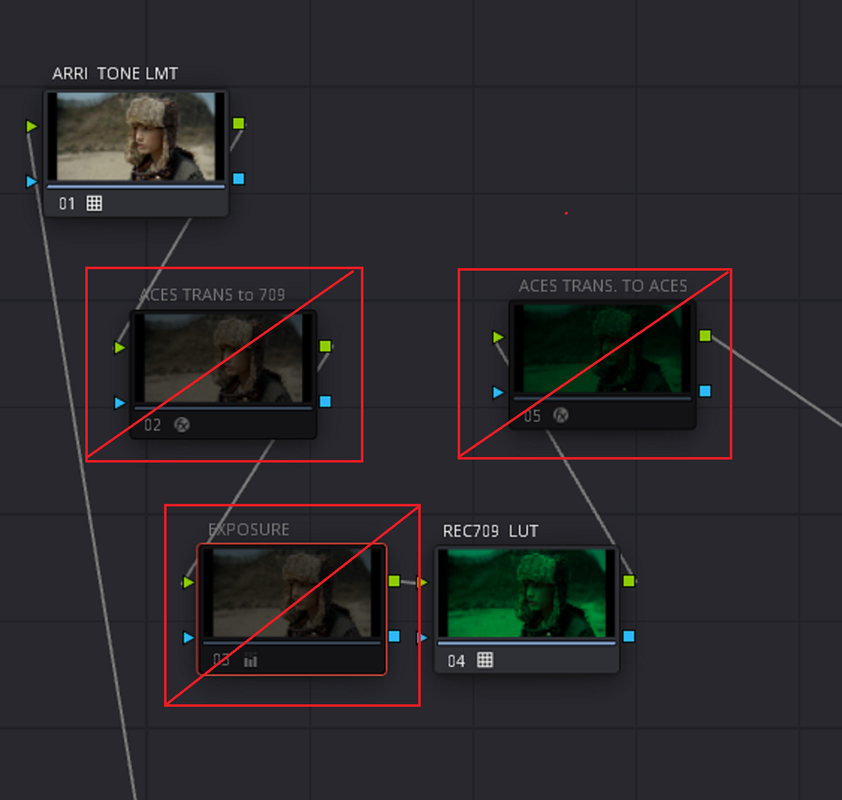The image size is (842, 800).
Task: Click the blue key output of ARRI TONE LMT node
Action: [238, 179]
